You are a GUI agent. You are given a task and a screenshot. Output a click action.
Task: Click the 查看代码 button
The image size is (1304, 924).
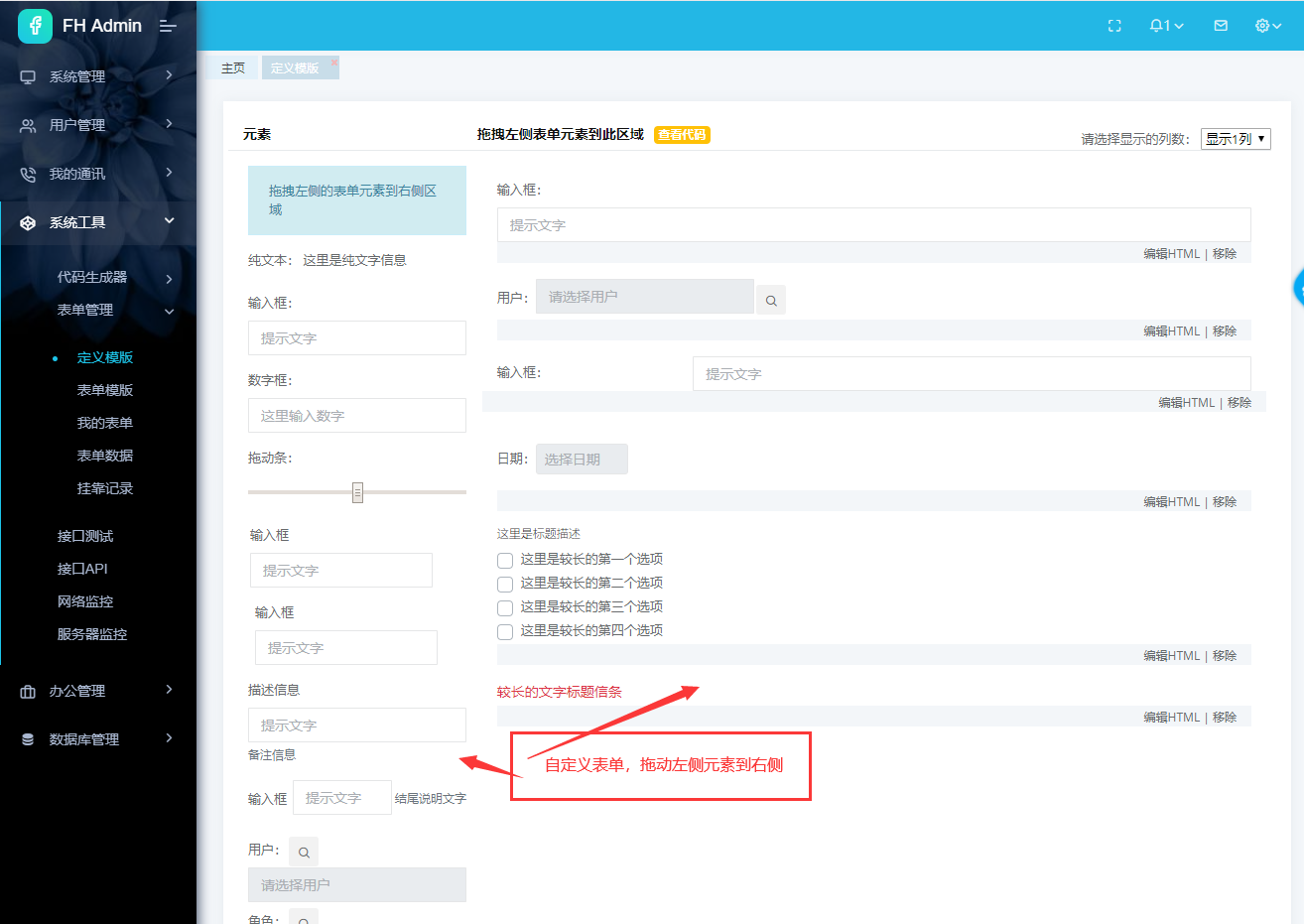682,135
